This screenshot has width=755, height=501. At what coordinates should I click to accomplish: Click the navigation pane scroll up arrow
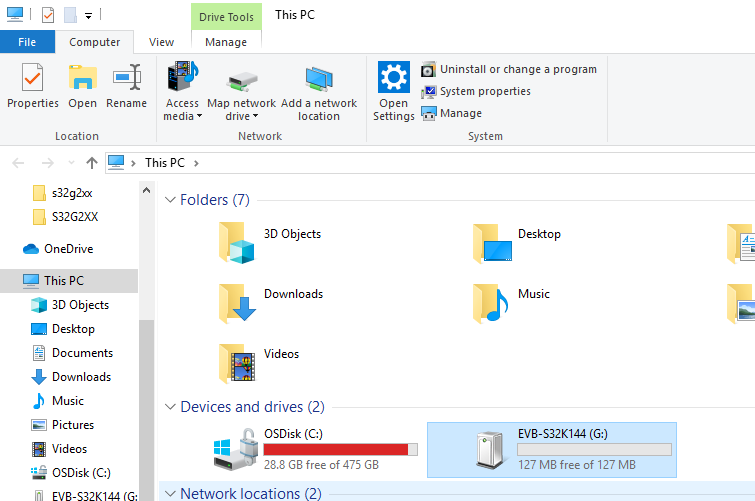click(146, 190)
